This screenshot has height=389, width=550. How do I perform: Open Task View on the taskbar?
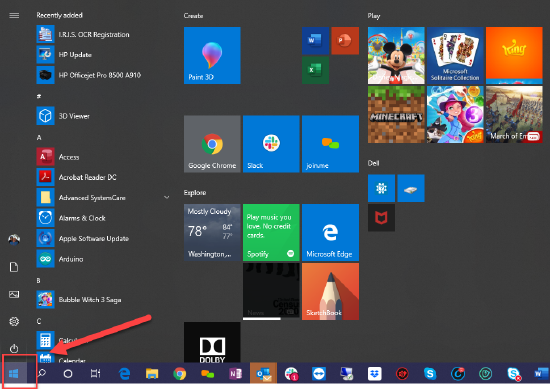[x=95, y=374]
